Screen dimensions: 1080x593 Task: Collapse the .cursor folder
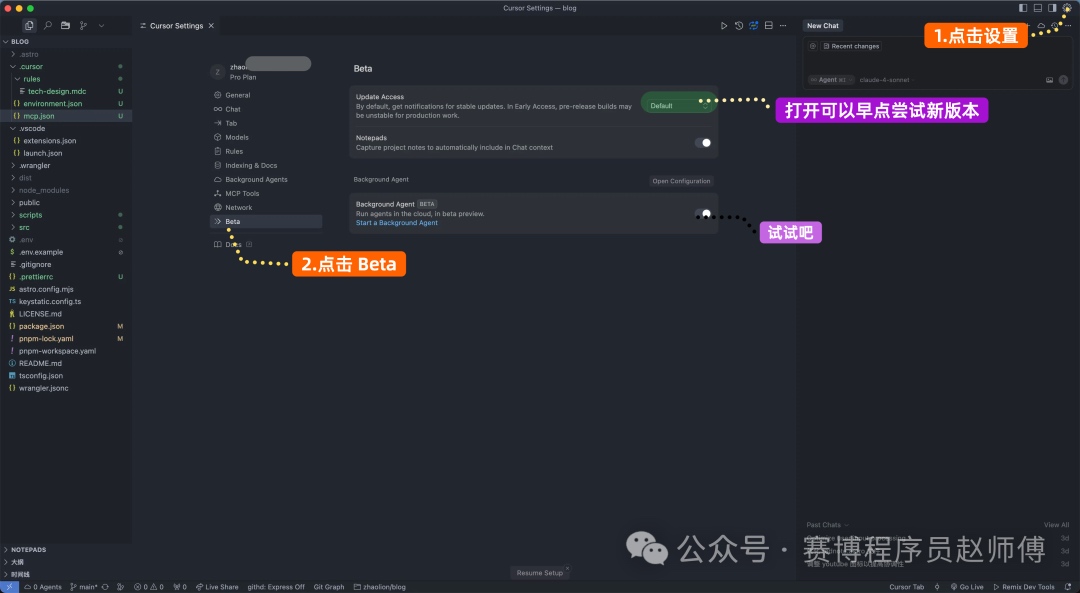tap(66, 67)
